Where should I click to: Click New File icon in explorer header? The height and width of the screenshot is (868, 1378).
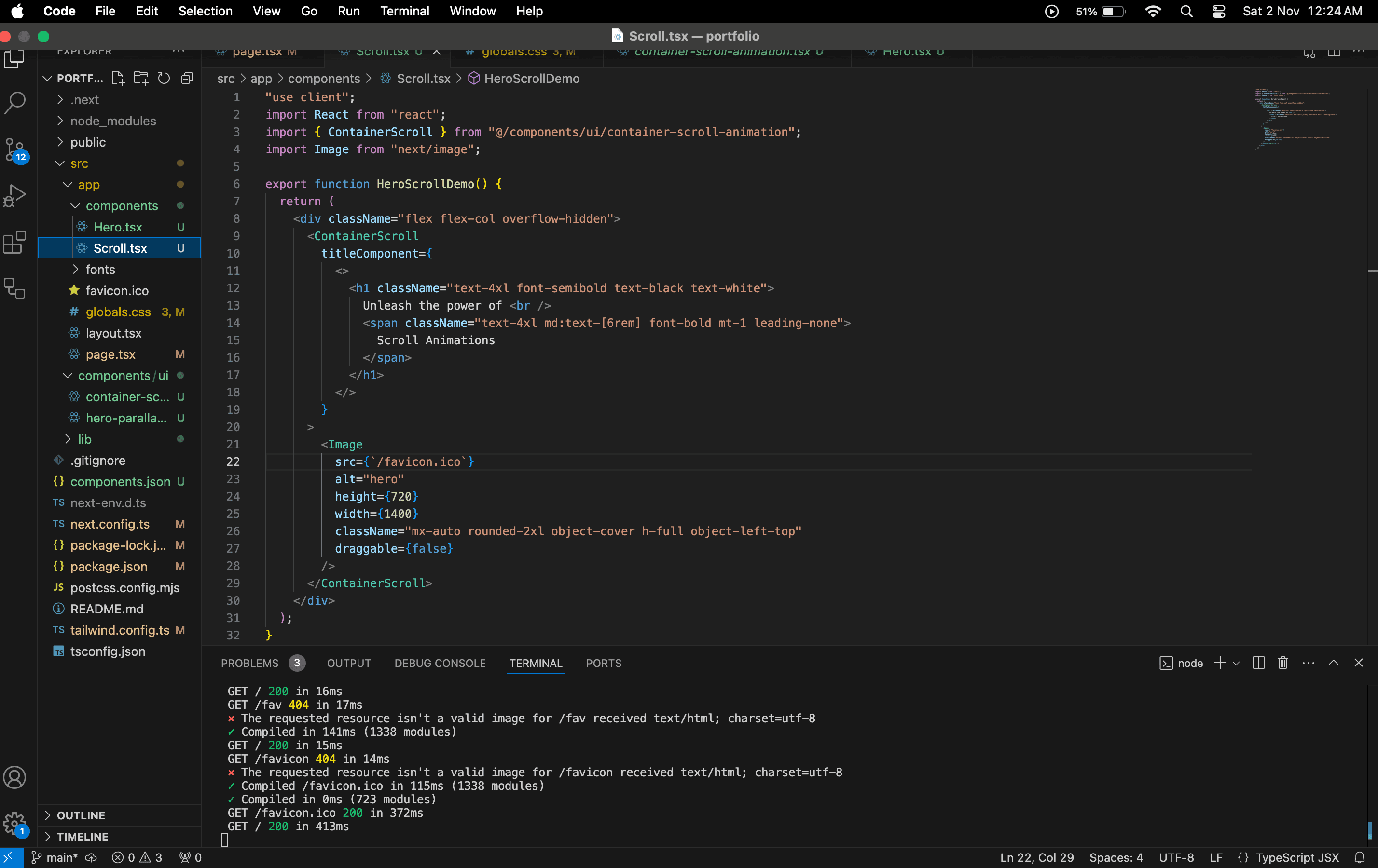click(118, 78)
